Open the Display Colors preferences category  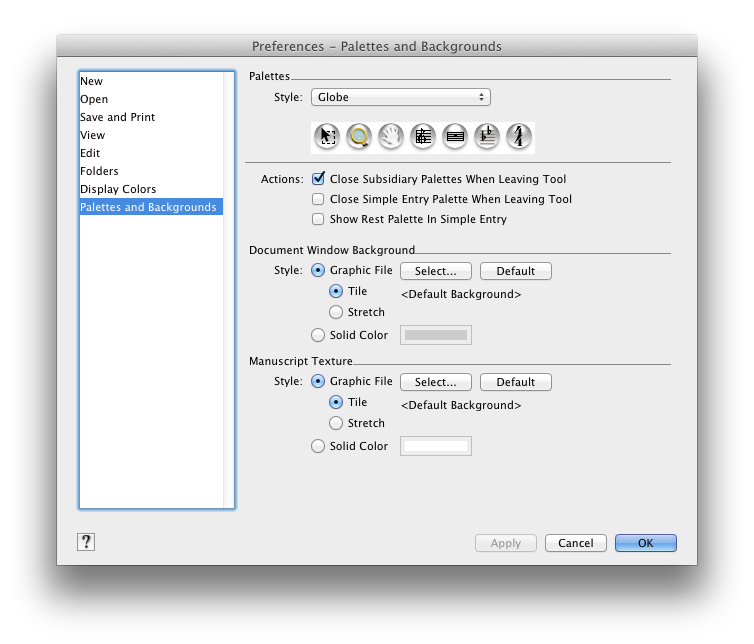151,189
